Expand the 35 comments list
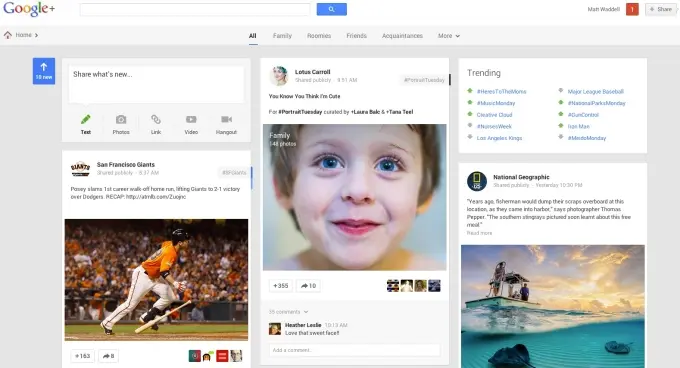680x368 pixels. point(288,312)
